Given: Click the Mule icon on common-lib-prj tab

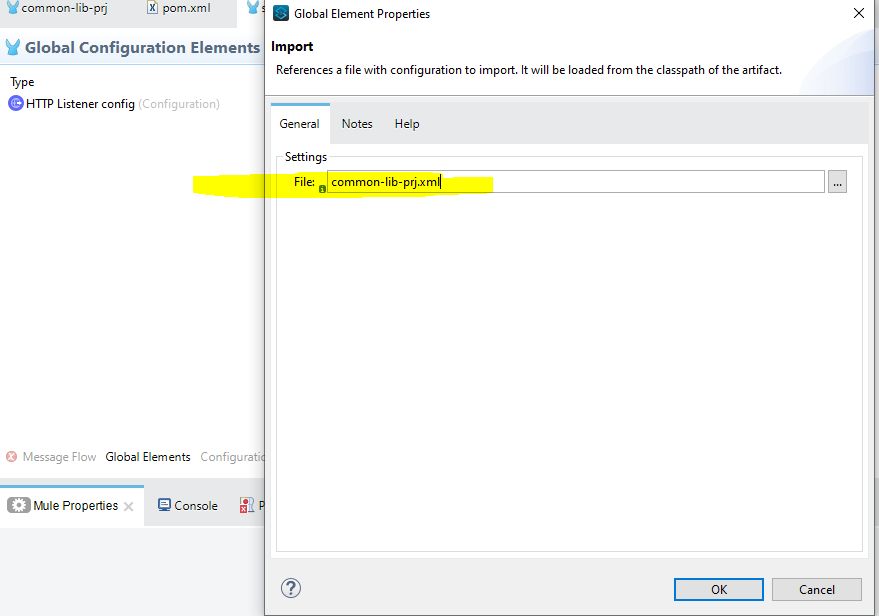Looking at the screenshot, I should [12, 7].
